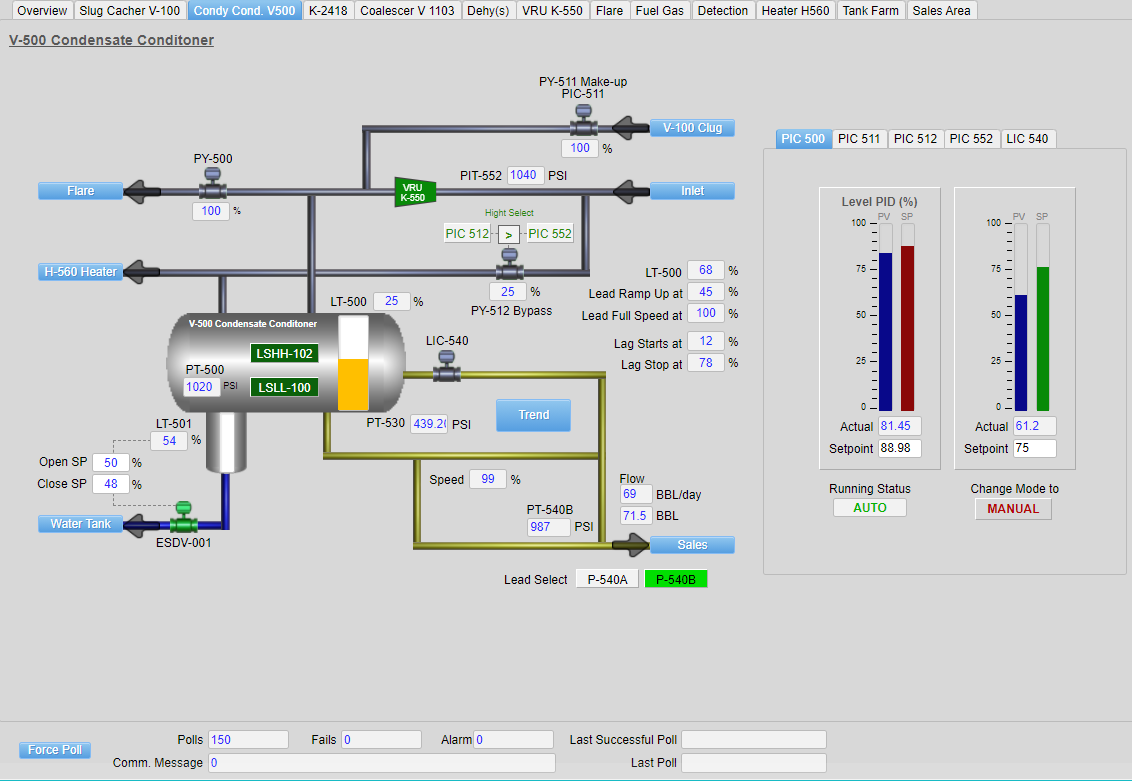Click the H-560 Heater navigation button
This screenshot has width=1132, height=781.
point(81,272)
